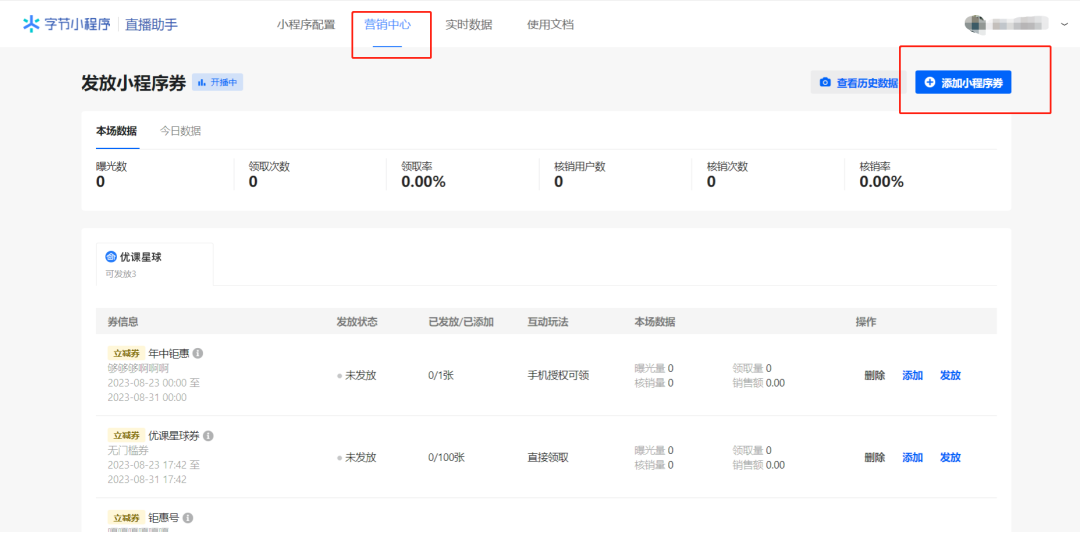Click info icon next to 年中钜惠
This screenshot has height=550, width=1080.
pos(198,353)
